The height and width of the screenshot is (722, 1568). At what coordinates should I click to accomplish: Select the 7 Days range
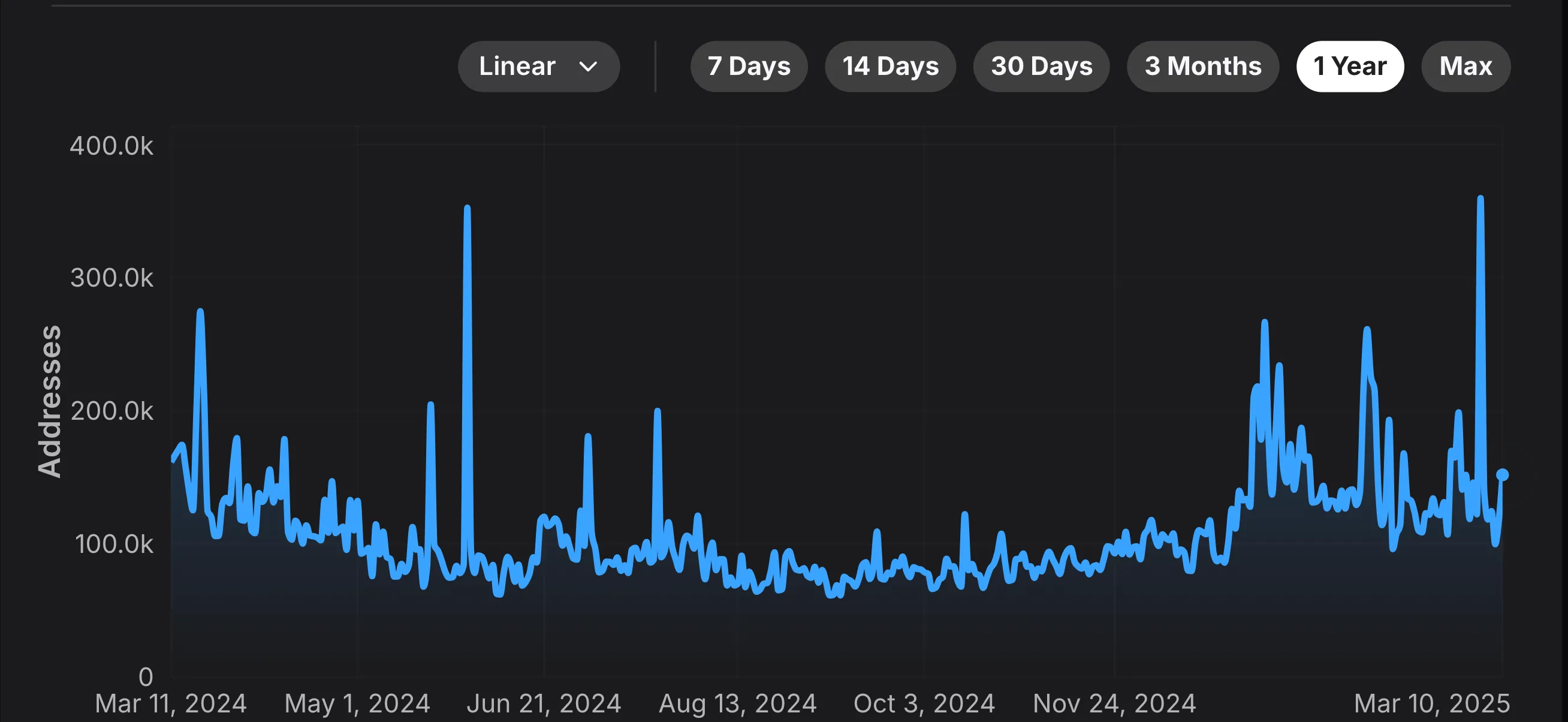coord(749,67)
